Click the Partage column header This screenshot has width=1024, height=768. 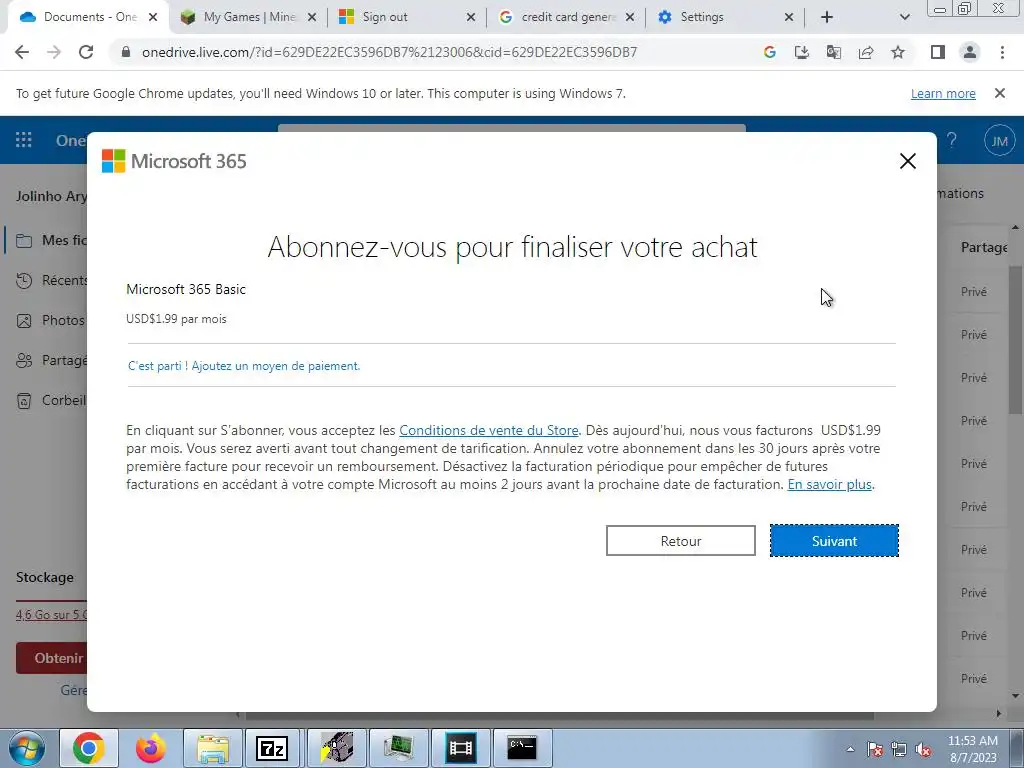(983, 248)
